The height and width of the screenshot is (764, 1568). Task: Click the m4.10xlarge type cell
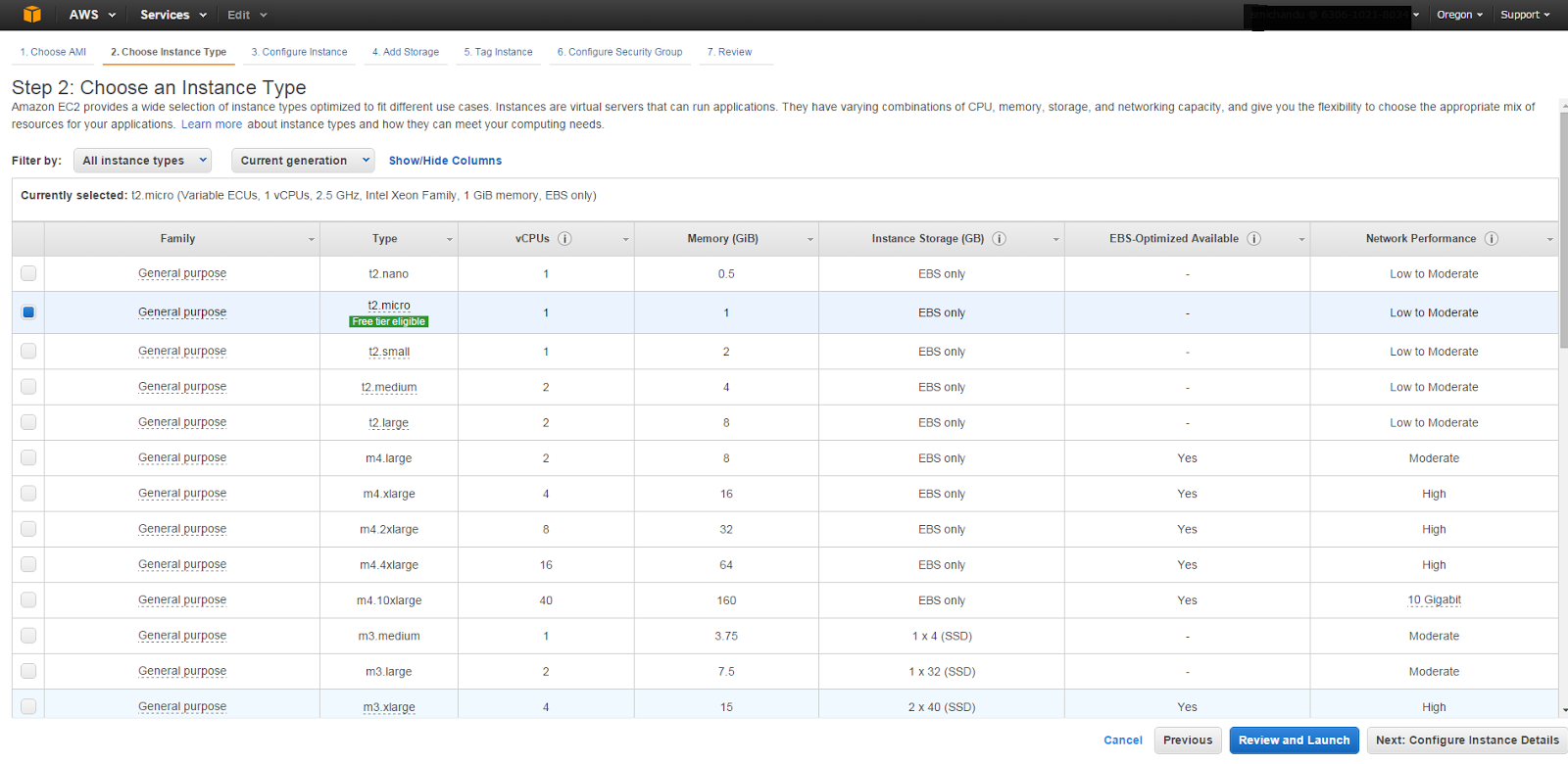pos(389,600)
